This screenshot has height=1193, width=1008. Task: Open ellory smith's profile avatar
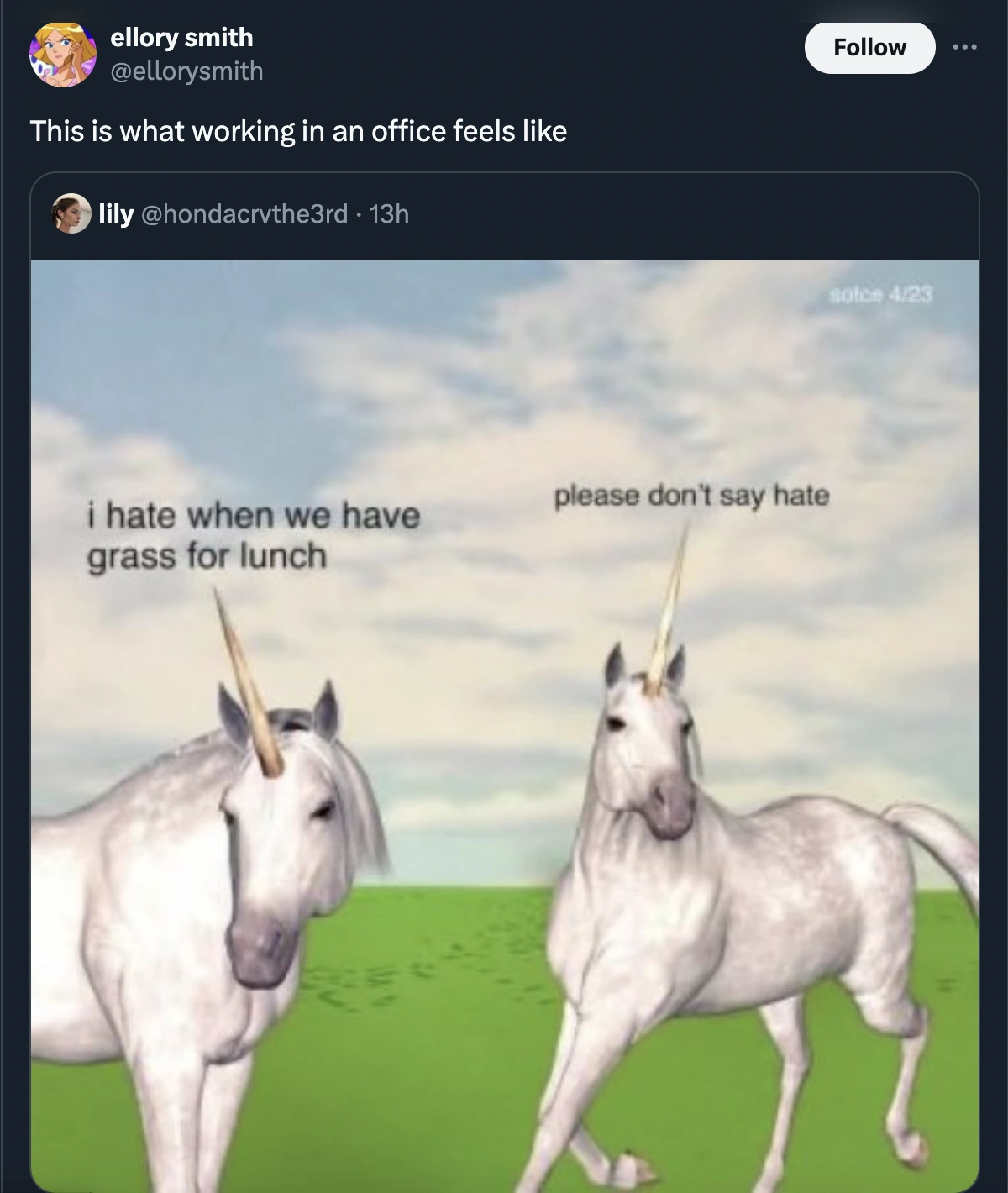[62, 54]
